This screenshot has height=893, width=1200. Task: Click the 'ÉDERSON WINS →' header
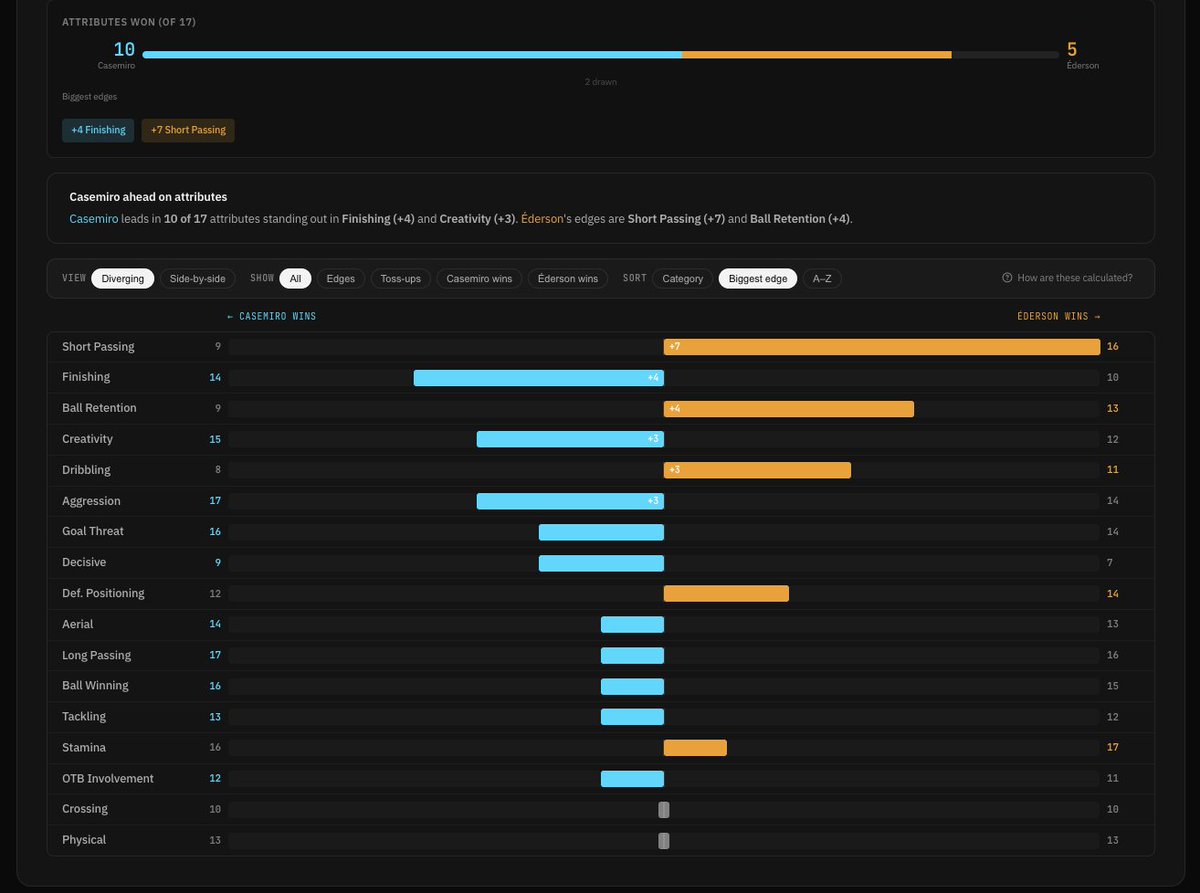click(1059, 316)
